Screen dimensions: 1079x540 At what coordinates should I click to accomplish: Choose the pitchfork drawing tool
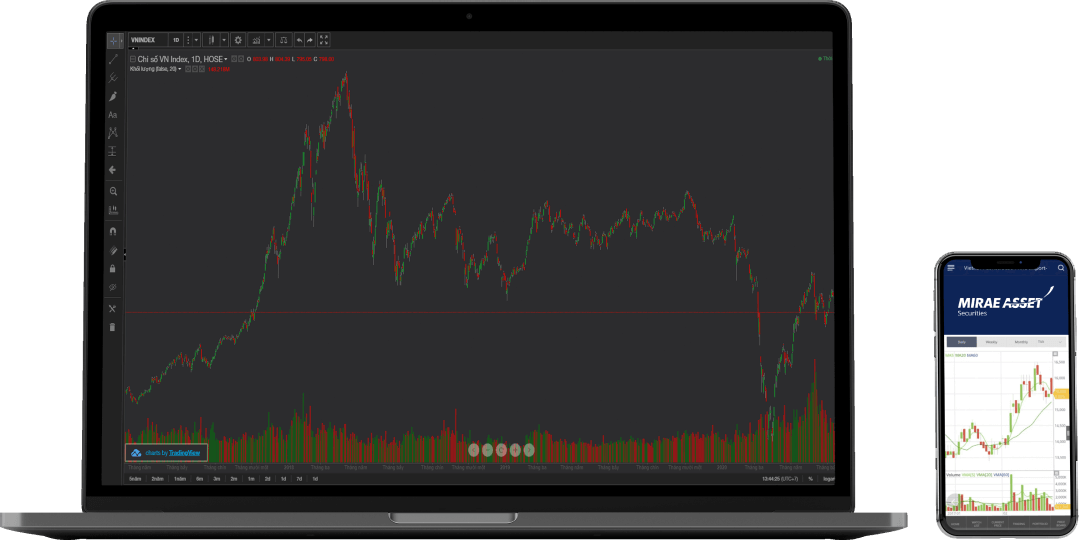pos(113,77)
